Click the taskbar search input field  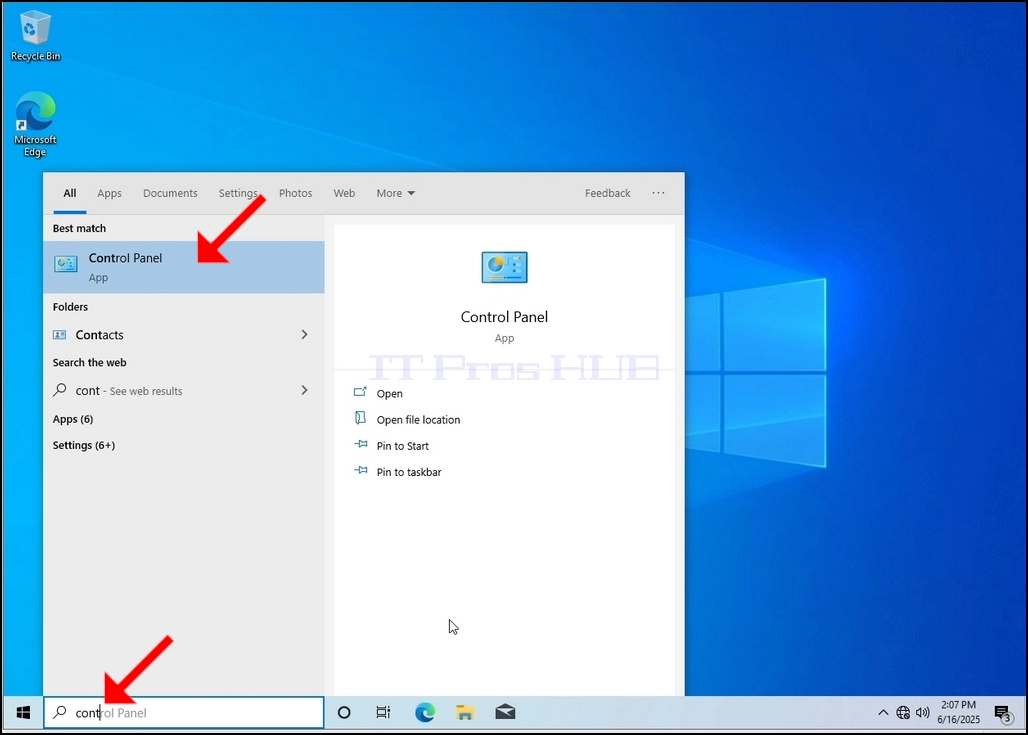tap(184, 713)
